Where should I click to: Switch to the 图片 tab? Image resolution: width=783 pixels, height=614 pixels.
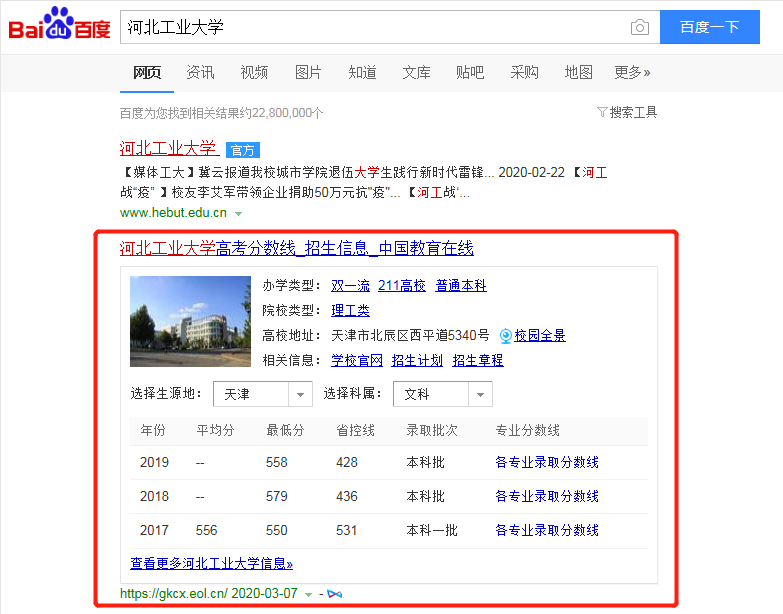(x=308, y=73)
